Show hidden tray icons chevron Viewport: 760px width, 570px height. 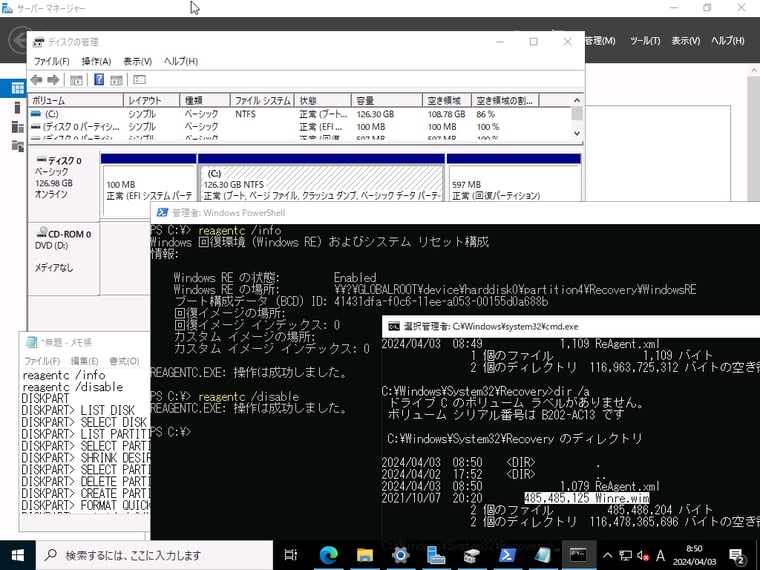coord(607,555)
